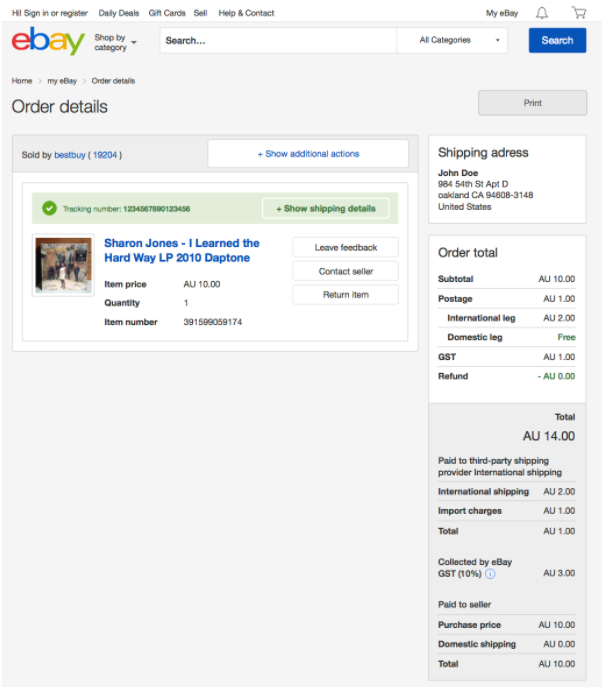Open the shopping cart icon
Viewport: 611px width, 687px height.
(x=579, y=13)
